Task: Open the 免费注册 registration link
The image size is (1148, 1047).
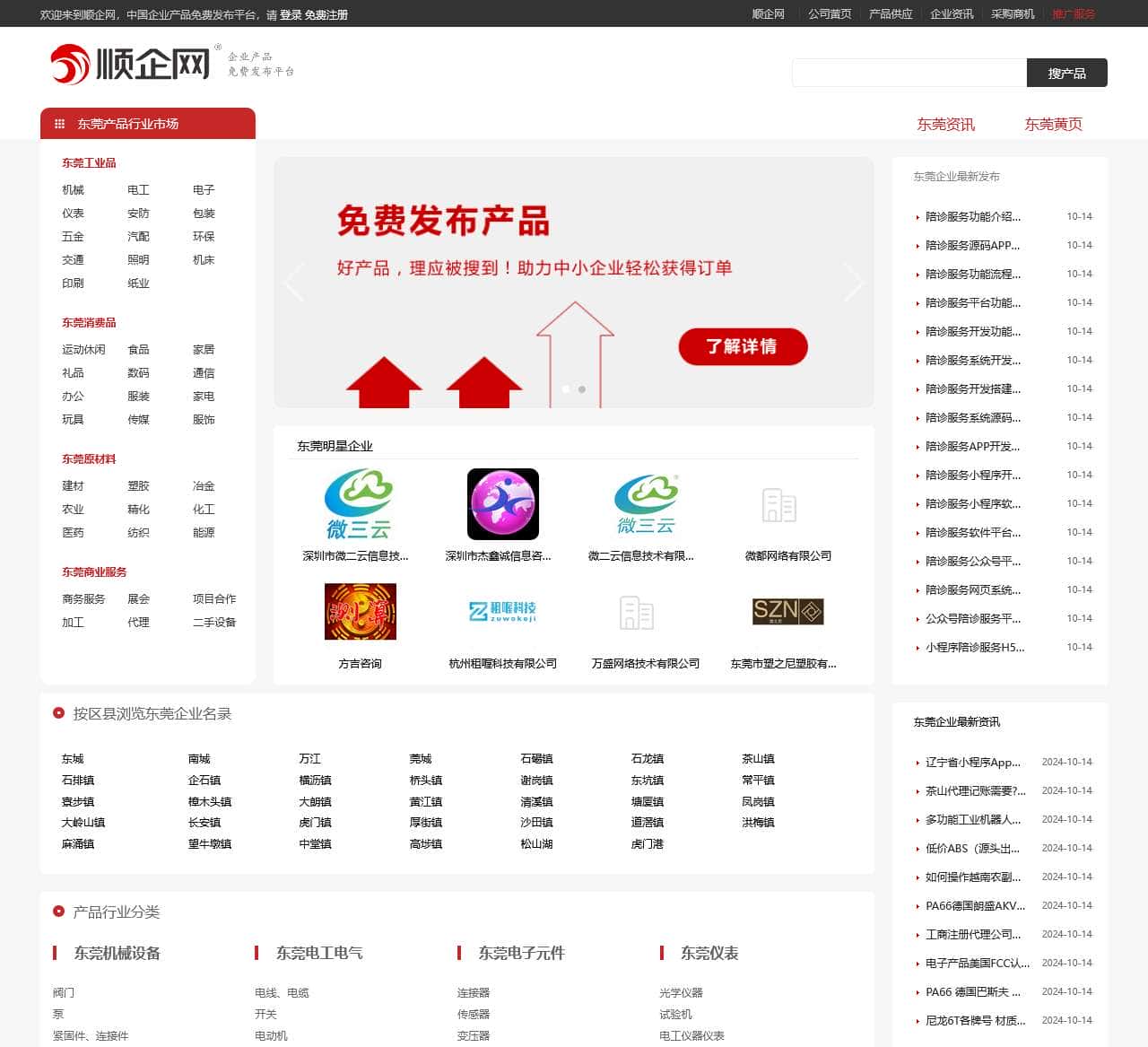Action: [326, 14]
